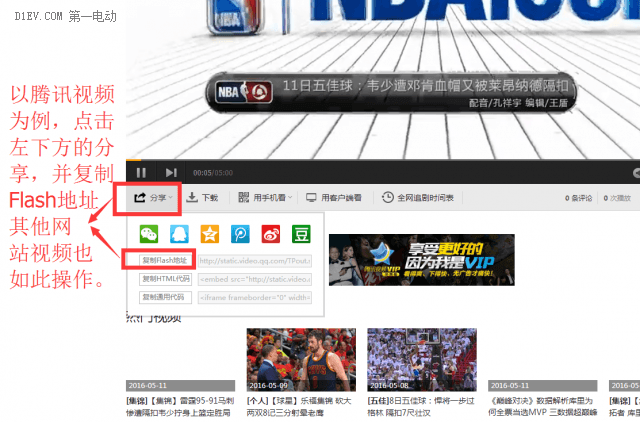The height and width of the screenshot is (422, 640).
Task: Share to Tencent Pengyou blue icon
Action: click(240, 234)
